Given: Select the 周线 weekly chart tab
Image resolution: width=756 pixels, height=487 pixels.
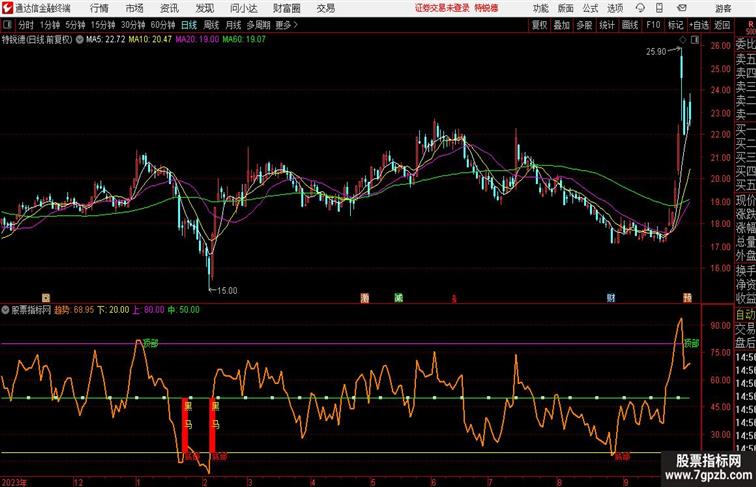Looking at the screenshot, I should [x=211, y=25].
